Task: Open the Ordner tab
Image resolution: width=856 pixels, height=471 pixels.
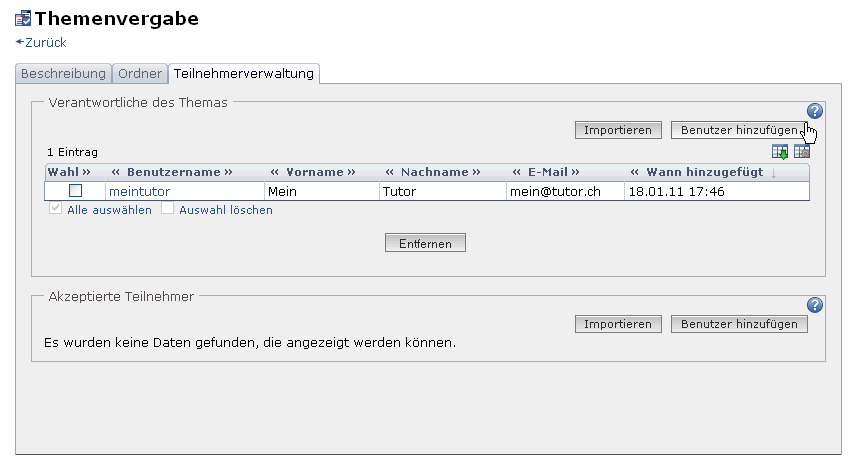Action: tap(139, 74)
